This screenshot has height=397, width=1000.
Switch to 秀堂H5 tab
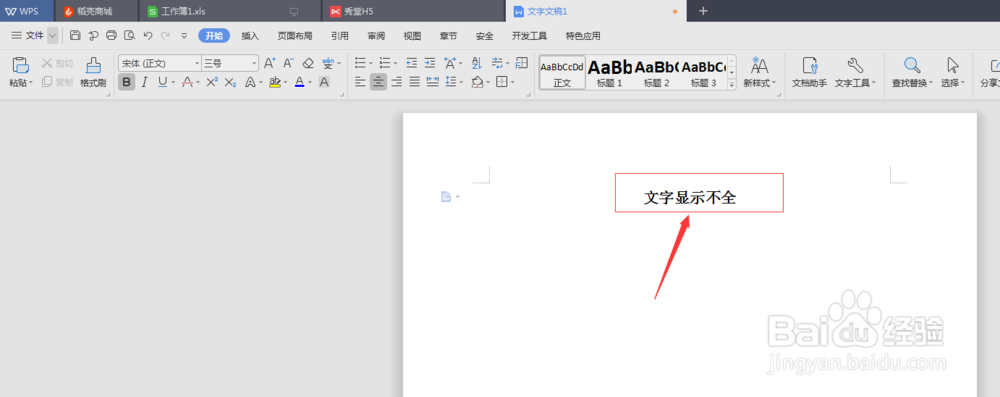[x=413, y=11]
